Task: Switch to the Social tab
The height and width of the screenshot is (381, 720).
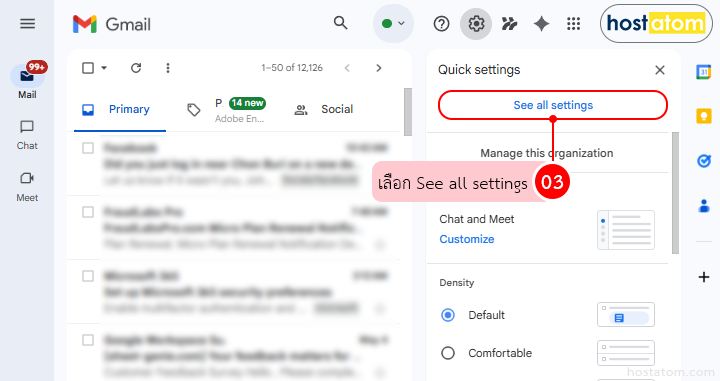Action: click(324, 109)
